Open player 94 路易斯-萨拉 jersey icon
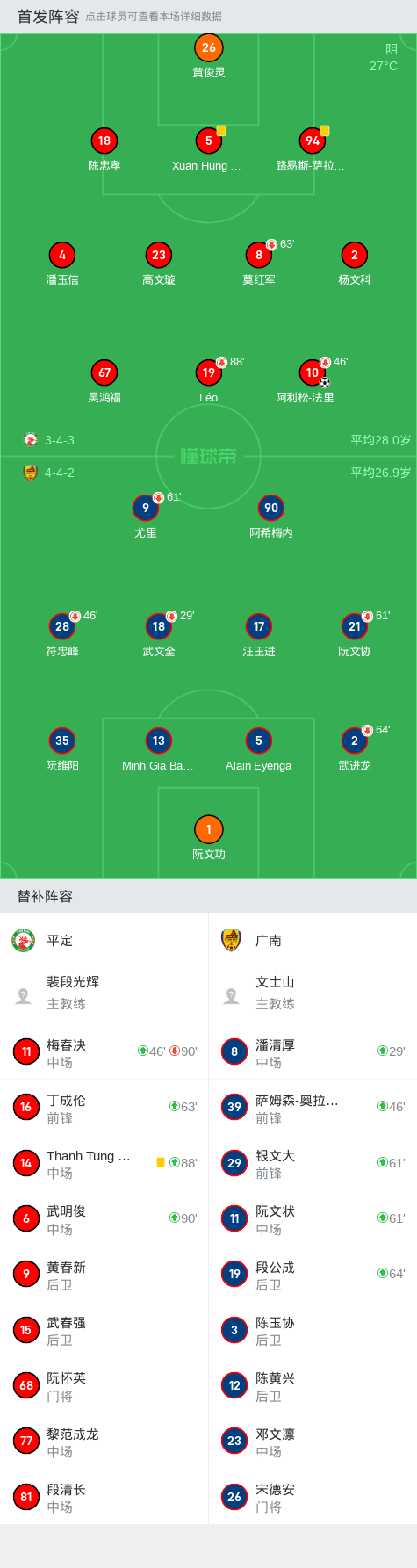Image resolution: width=417 pixels, height=1568 pixels. tap(312, 141)
